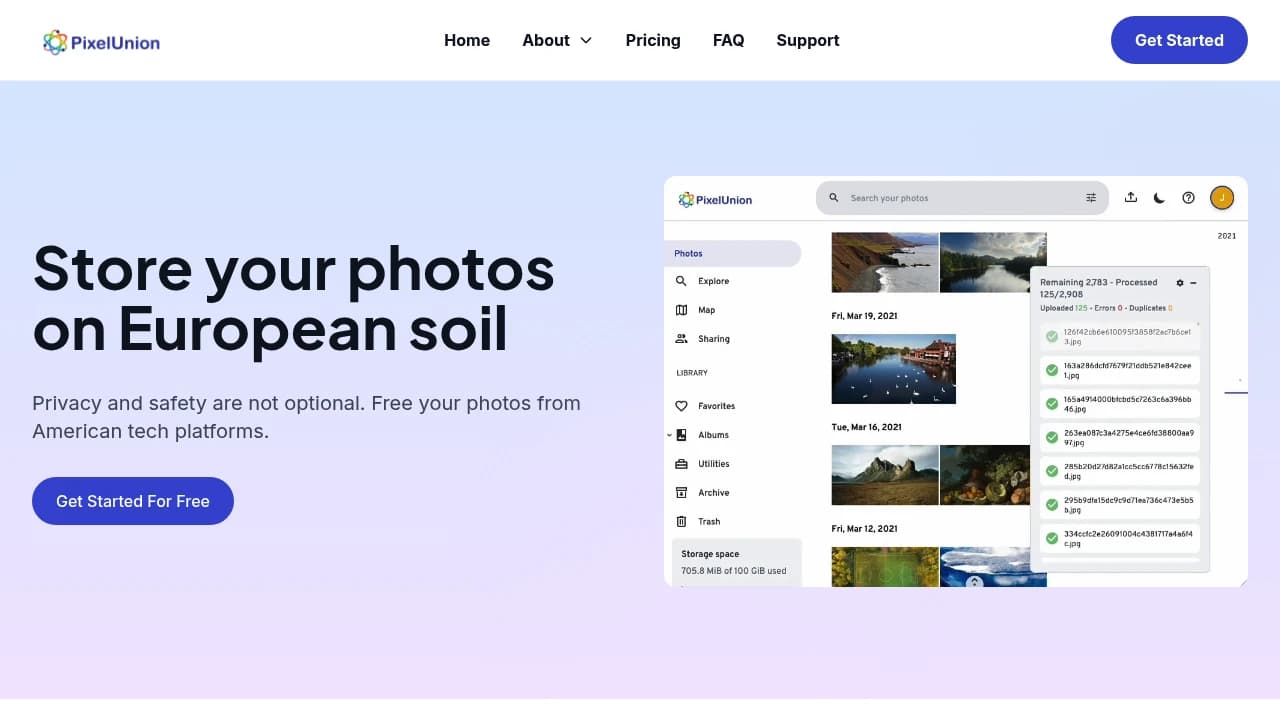Viewport: 1280px width, 720px height.
Task: Click the Fri, Mar 12, 2021 date header
Action: click(x=864, y=529)
